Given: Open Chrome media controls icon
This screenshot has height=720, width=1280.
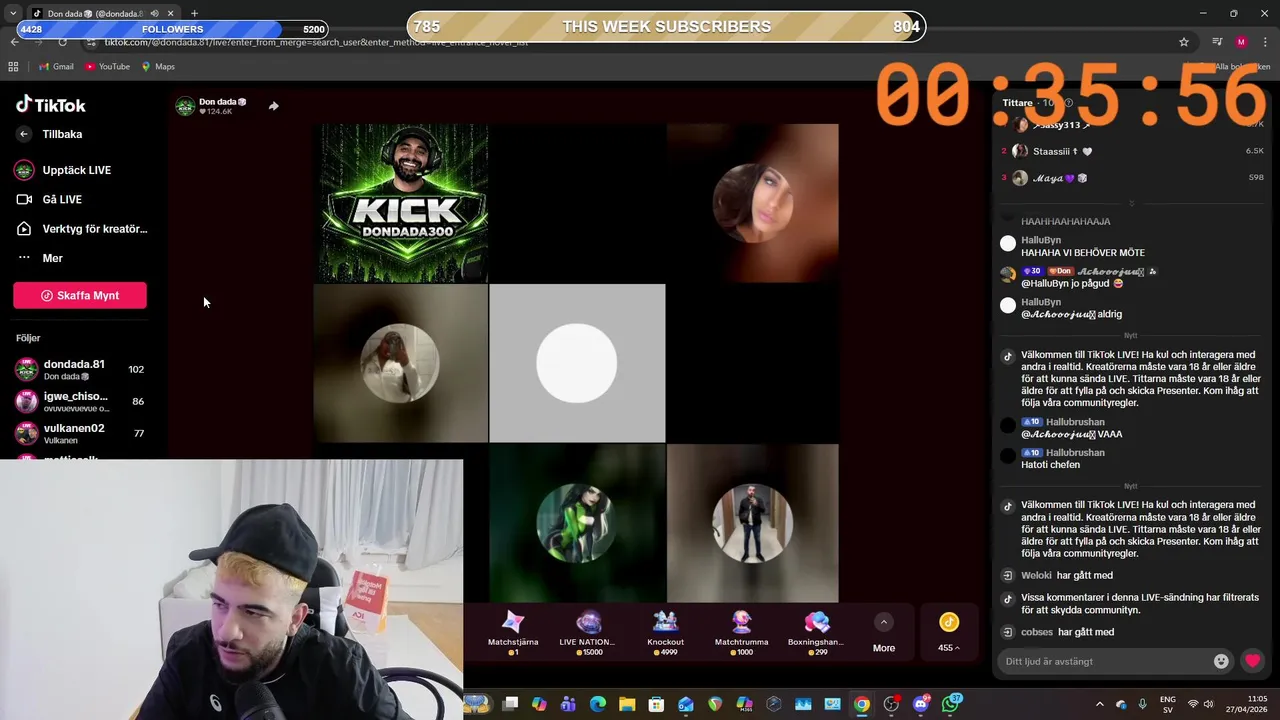Looking at the screenshot, I should click(x=1217, y=42).
